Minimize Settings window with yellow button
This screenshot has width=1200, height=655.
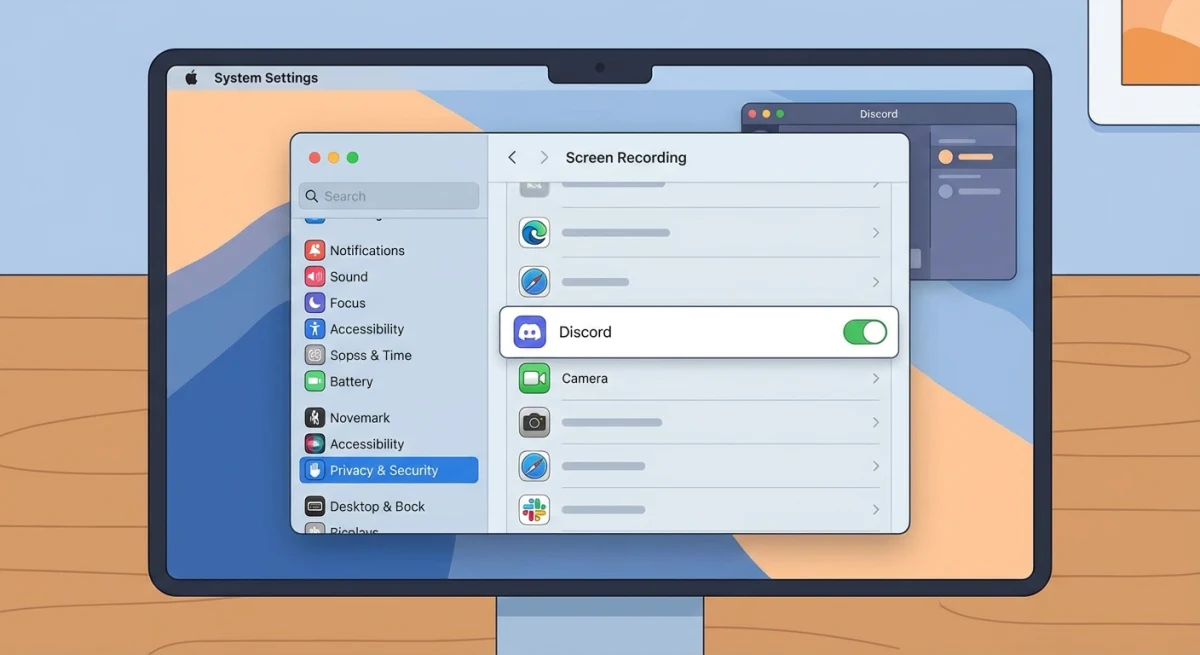(x=334, y=158)
